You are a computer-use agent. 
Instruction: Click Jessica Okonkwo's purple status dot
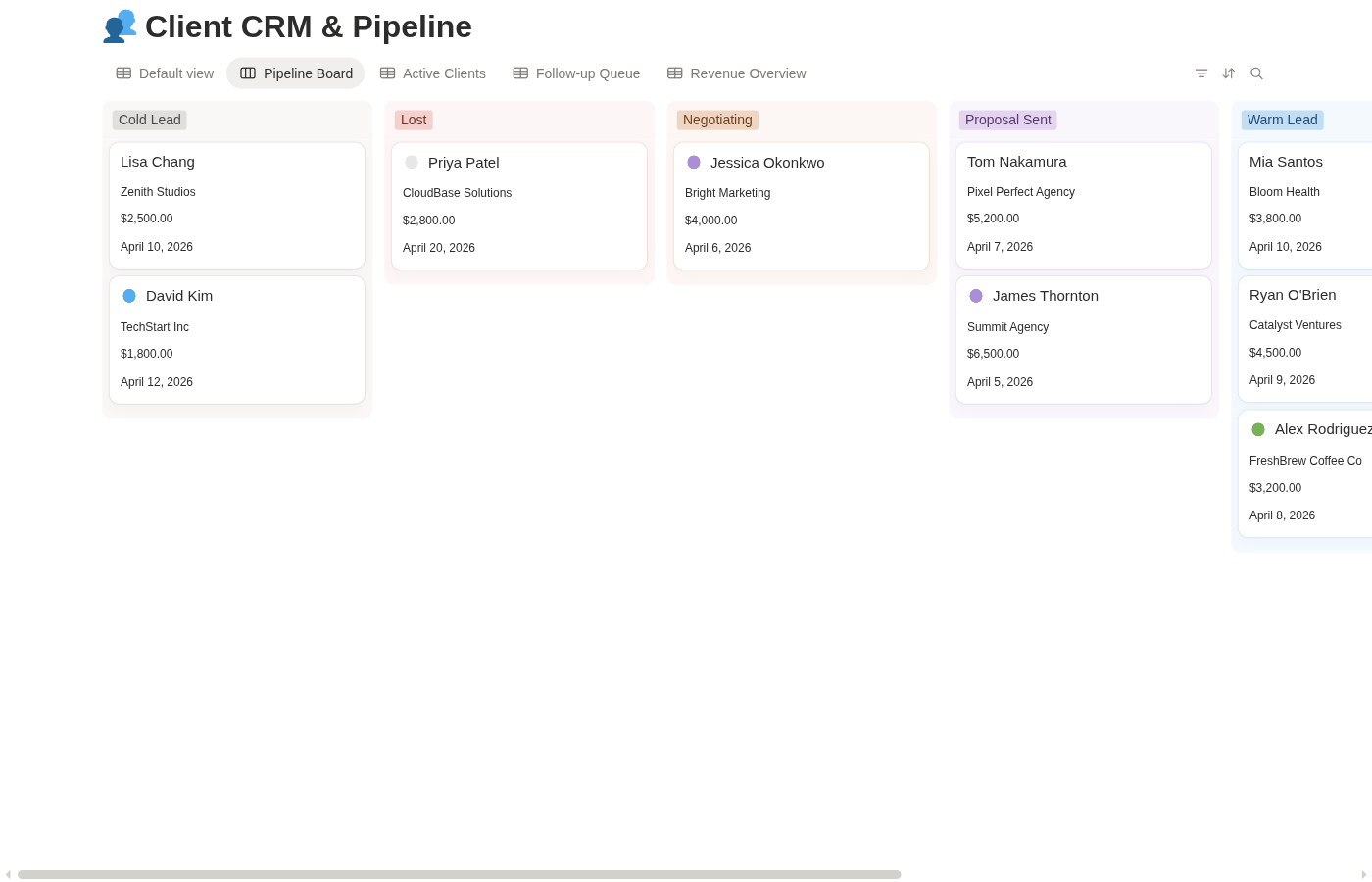coord(694,162)
